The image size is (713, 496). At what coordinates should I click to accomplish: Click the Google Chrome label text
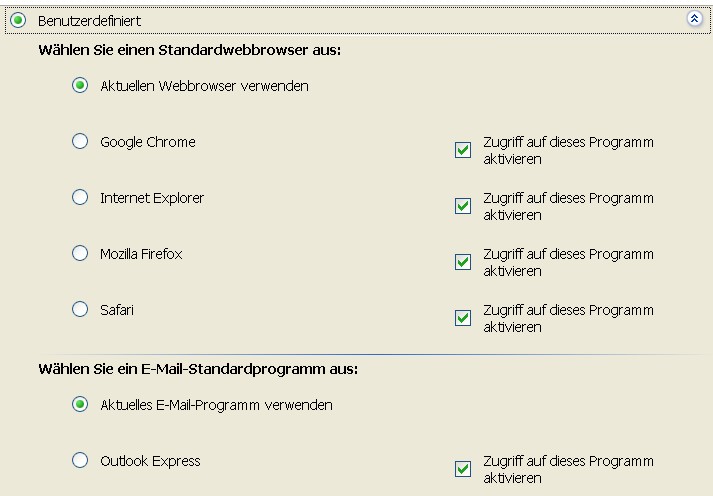tap(148, 142)
